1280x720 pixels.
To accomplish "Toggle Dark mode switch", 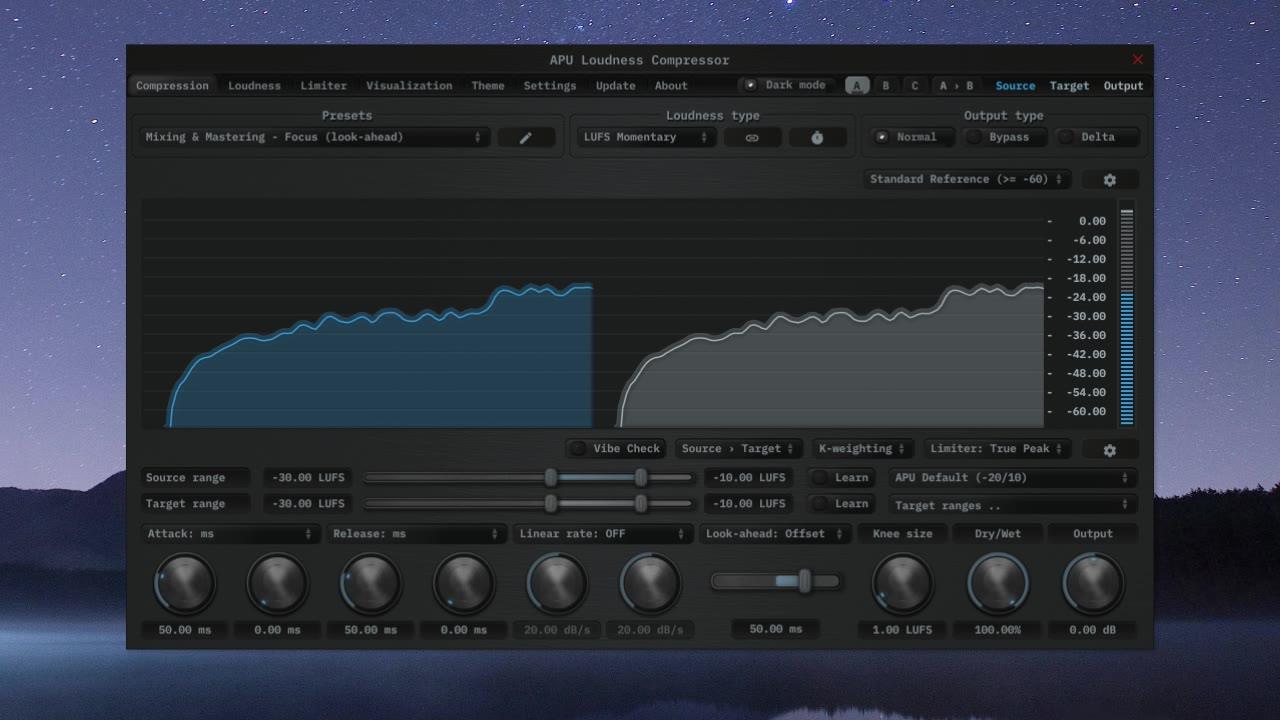I will [785, 85].
